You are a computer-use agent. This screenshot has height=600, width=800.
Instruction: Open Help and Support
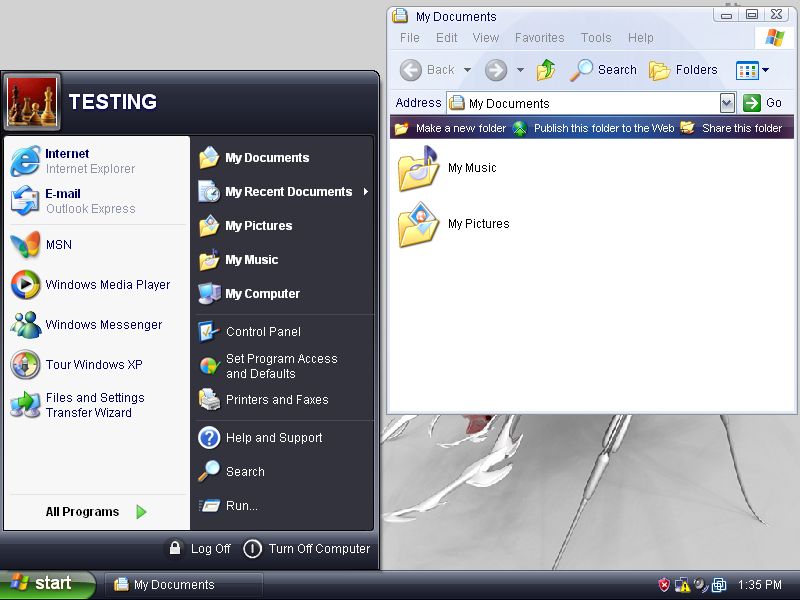pyautogui.click(x=283, y=438)
